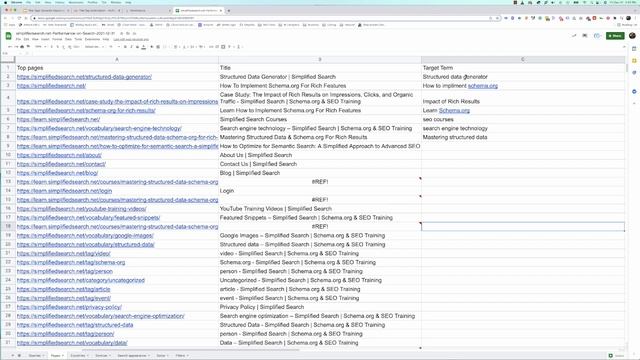Open comment history icon beside Share
The width and height of the screenshot is (640, 360).
coord(585,36)
